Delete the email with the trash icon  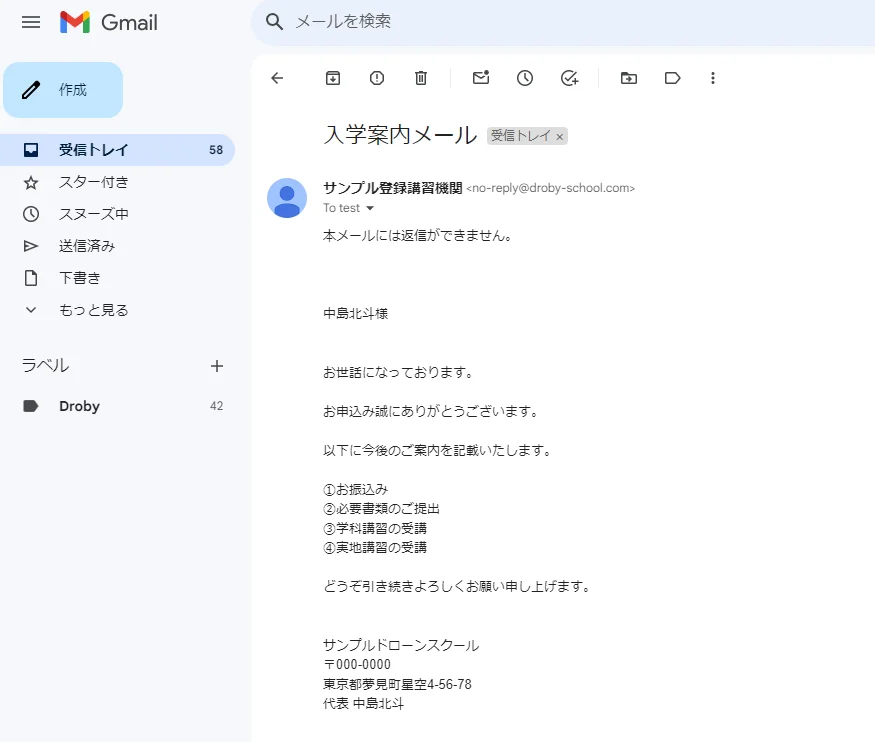(x=421, y=78)
